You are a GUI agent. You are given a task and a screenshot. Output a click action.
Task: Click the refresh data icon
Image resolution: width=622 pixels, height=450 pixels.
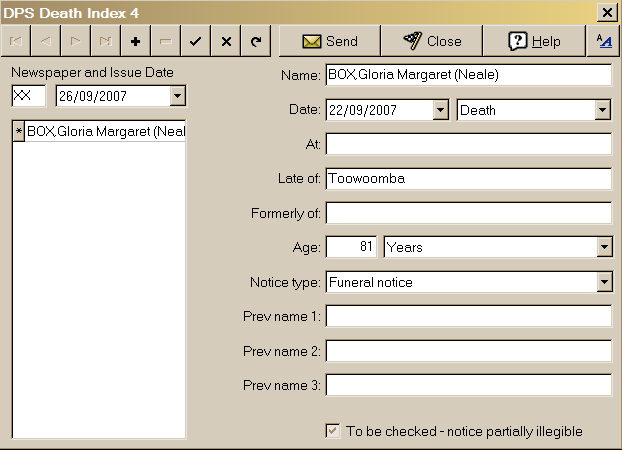tap(256, 41)
